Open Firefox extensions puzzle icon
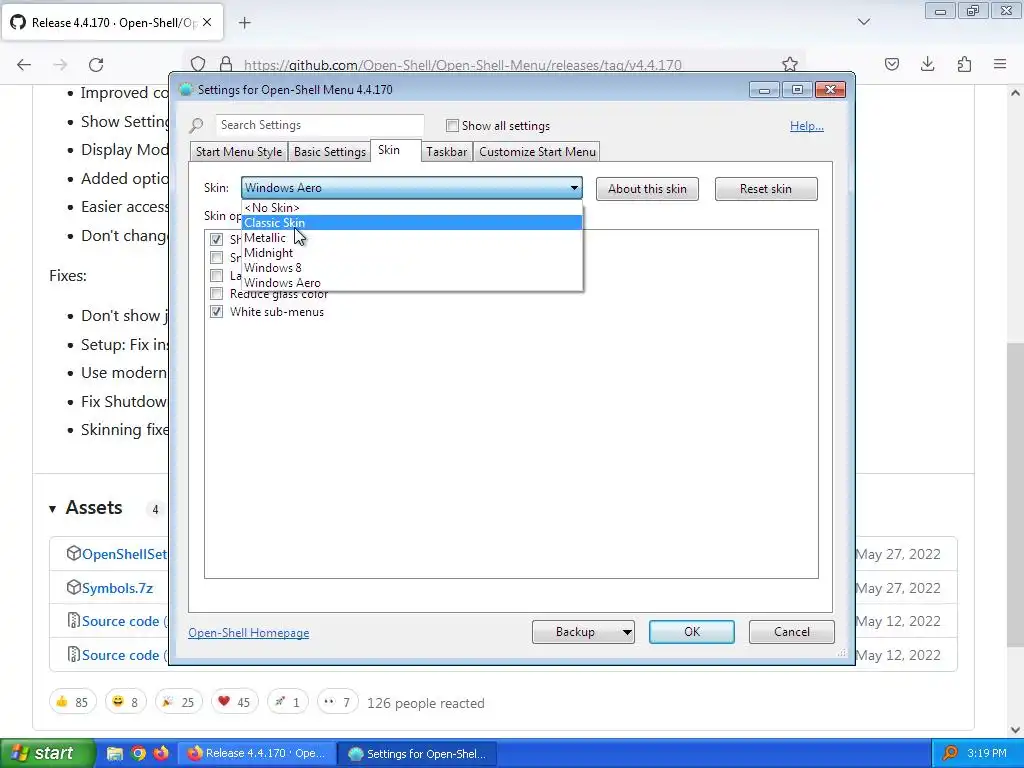 (x=964, y=64)
